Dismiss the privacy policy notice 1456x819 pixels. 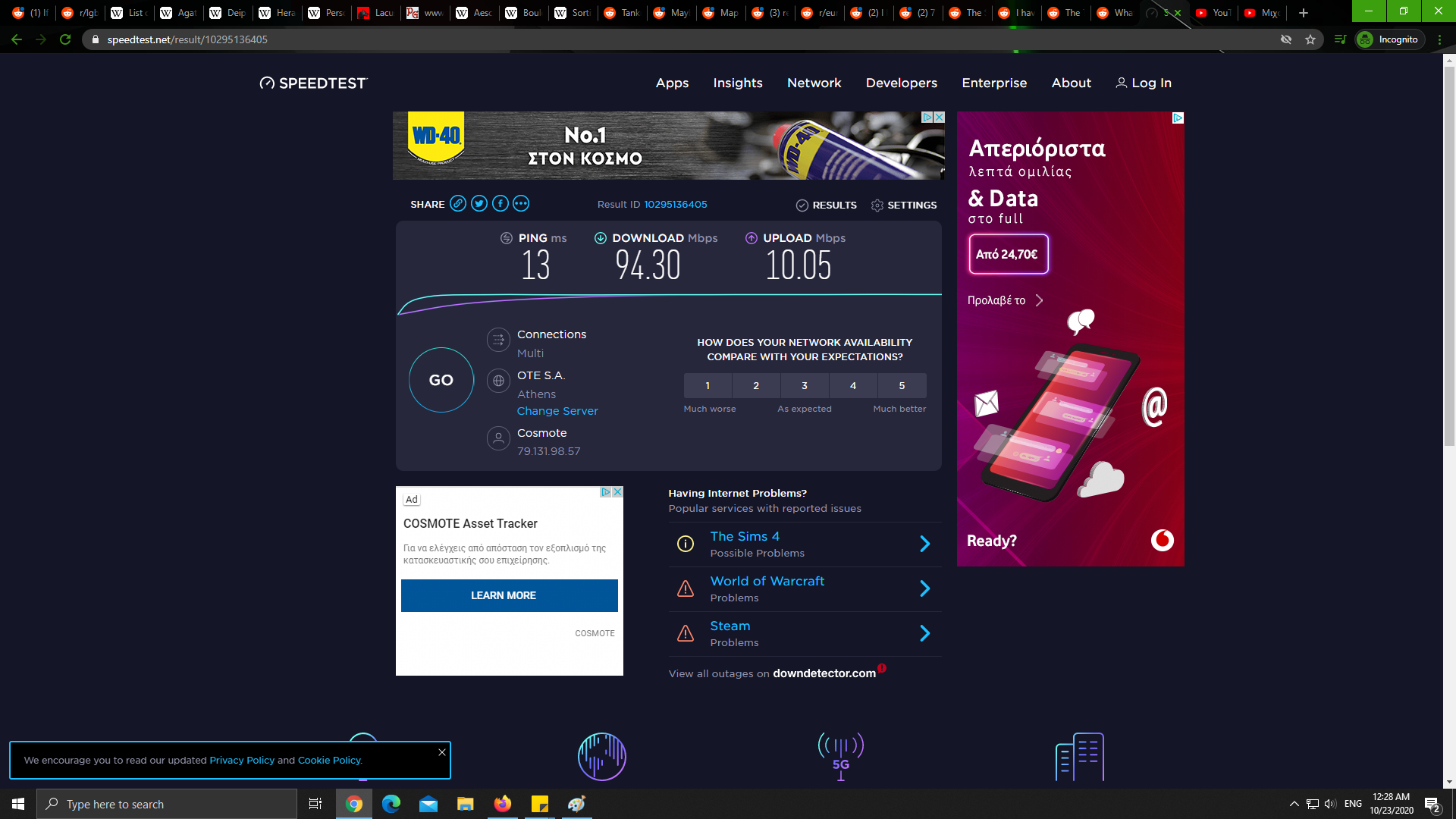442,752
